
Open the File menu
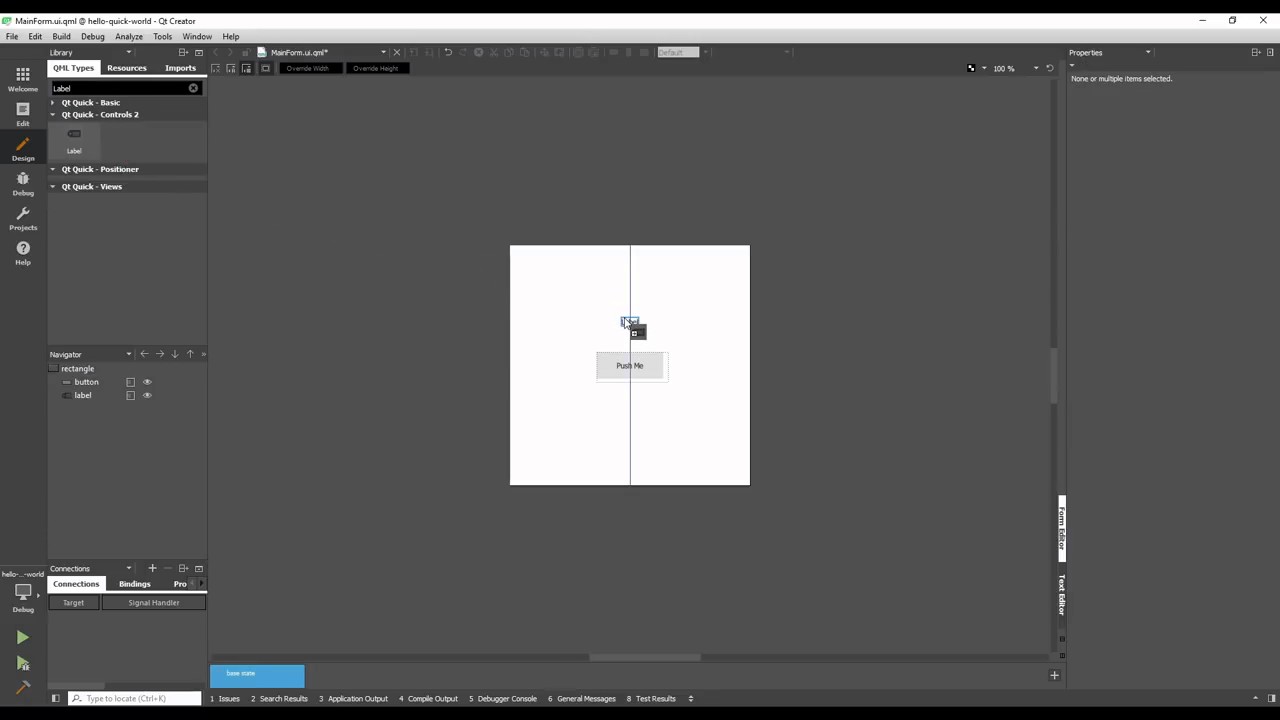click(12, 36)
